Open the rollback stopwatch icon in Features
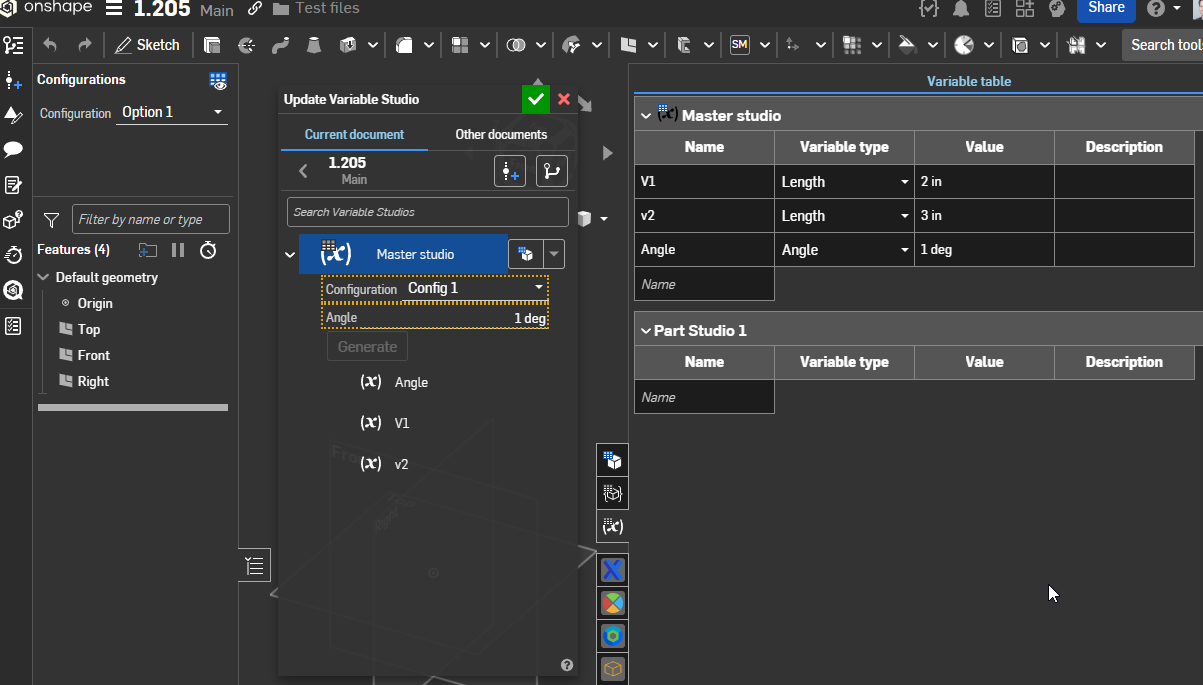Screen dimensions: 1203x685 (x=208, y=250)
